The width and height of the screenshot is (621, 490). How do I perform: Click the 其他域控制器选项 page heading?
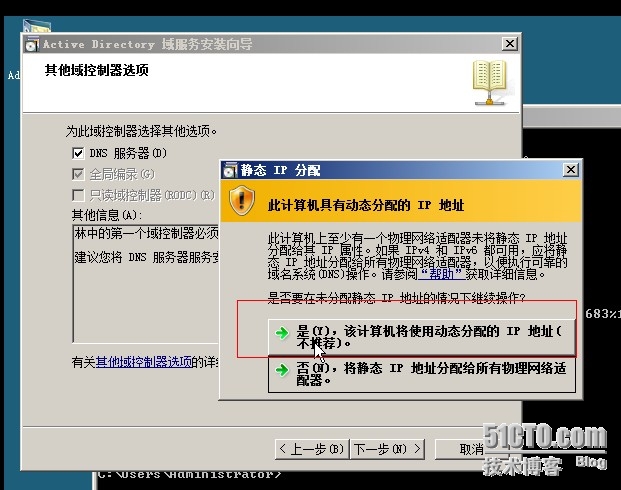(x=97, y=70)
